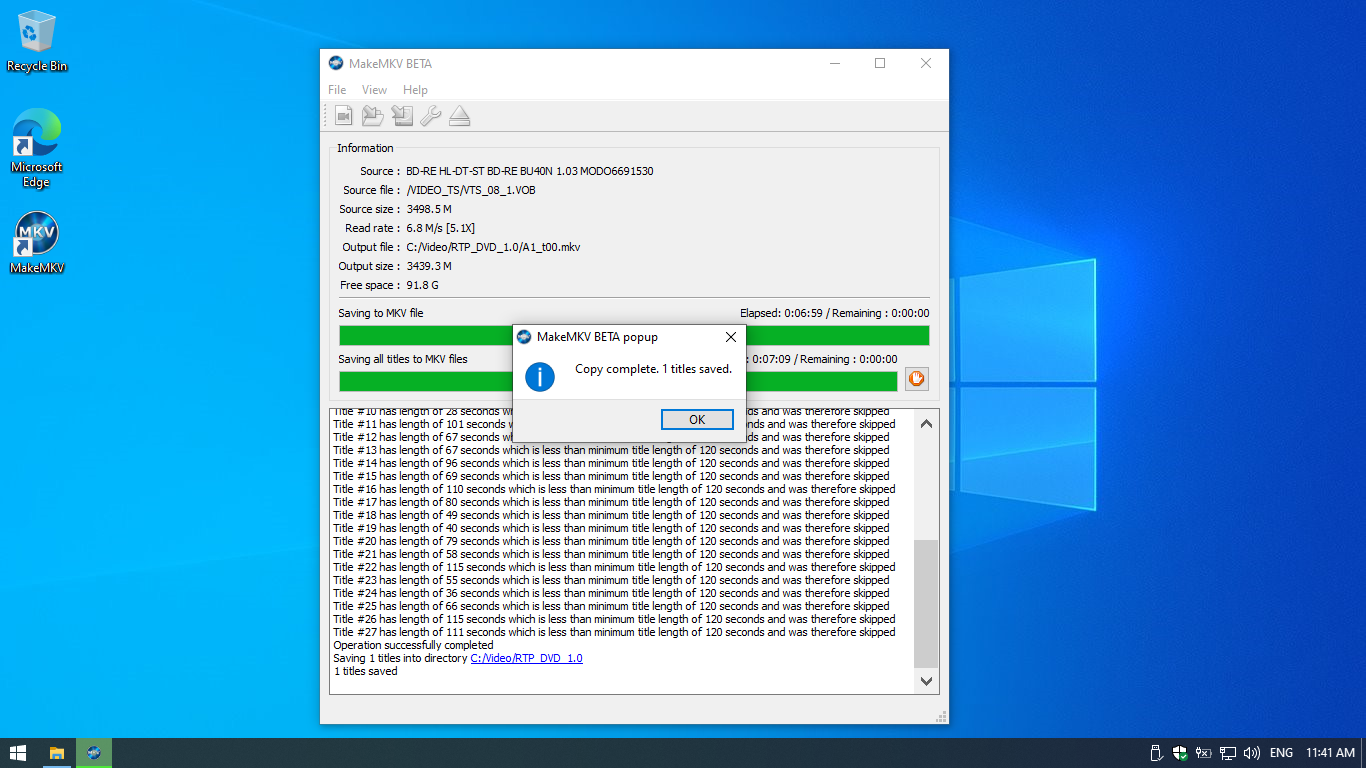Click the ENG language indicator

(1281, 753)
